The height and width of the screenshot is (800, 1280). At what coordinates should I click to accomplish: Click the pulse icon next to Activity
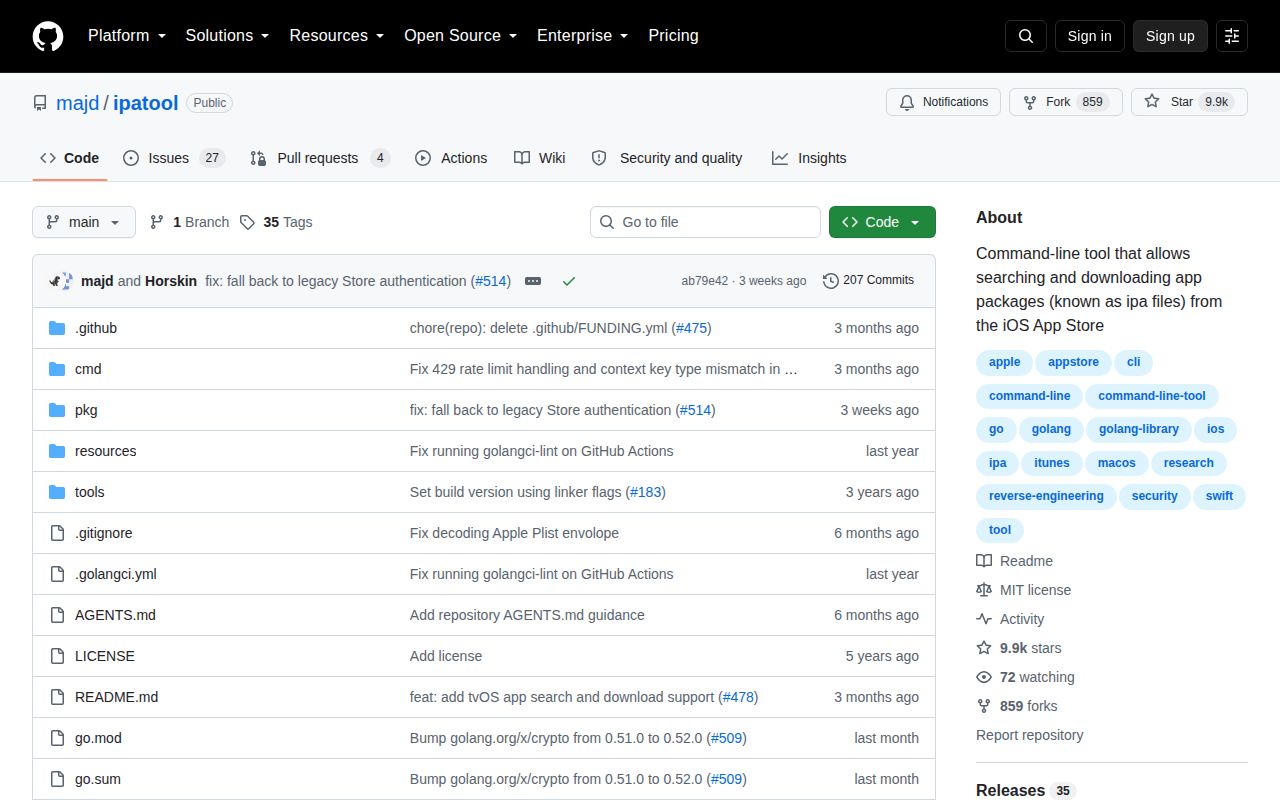click(984, 619)
